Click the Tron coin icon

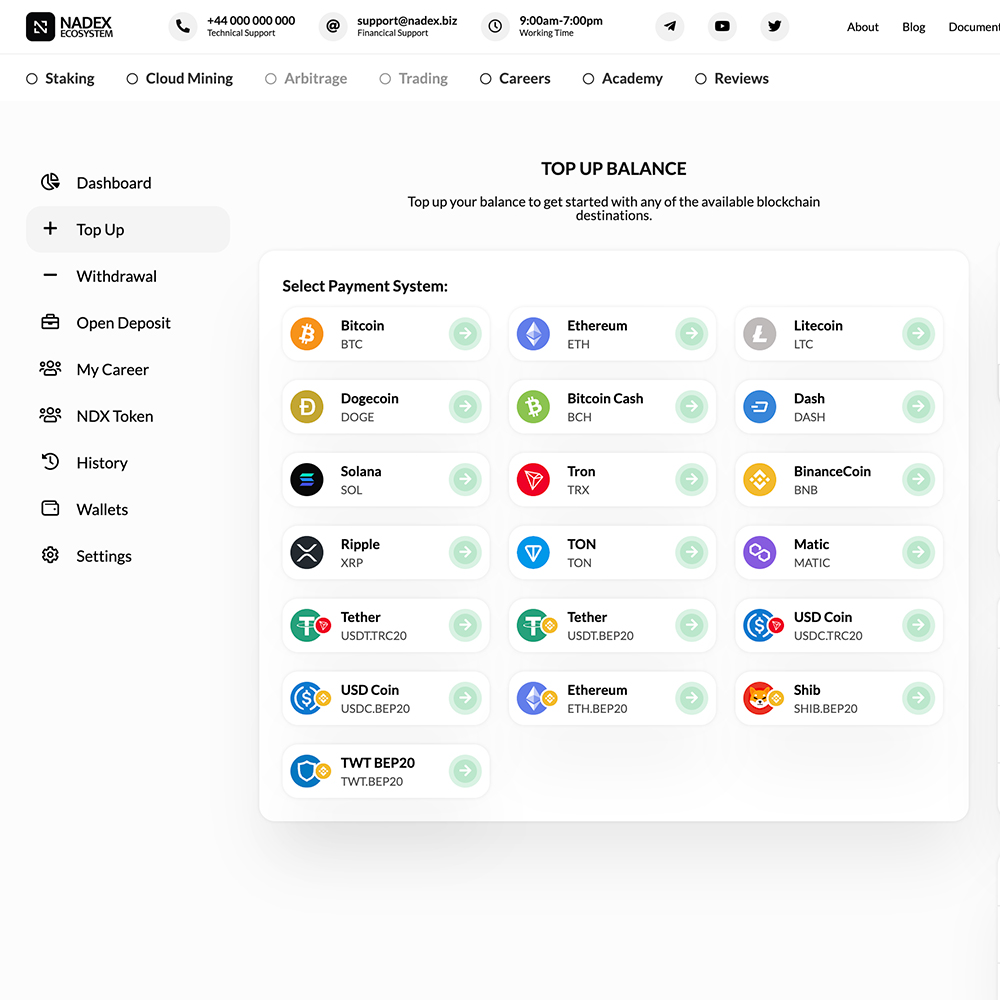533,480
